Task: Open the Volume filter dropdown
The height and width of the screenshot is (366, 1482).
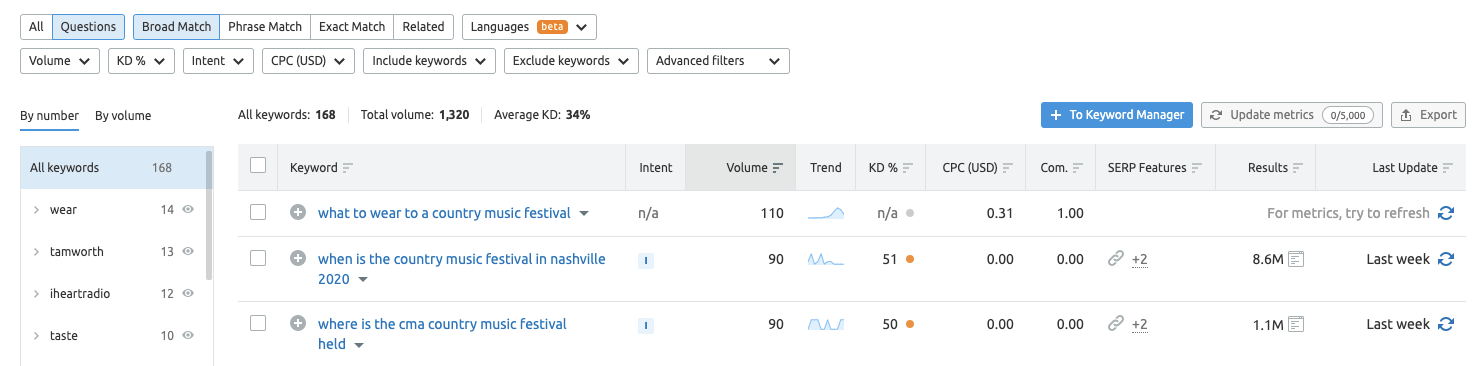Action: (60, 61)
